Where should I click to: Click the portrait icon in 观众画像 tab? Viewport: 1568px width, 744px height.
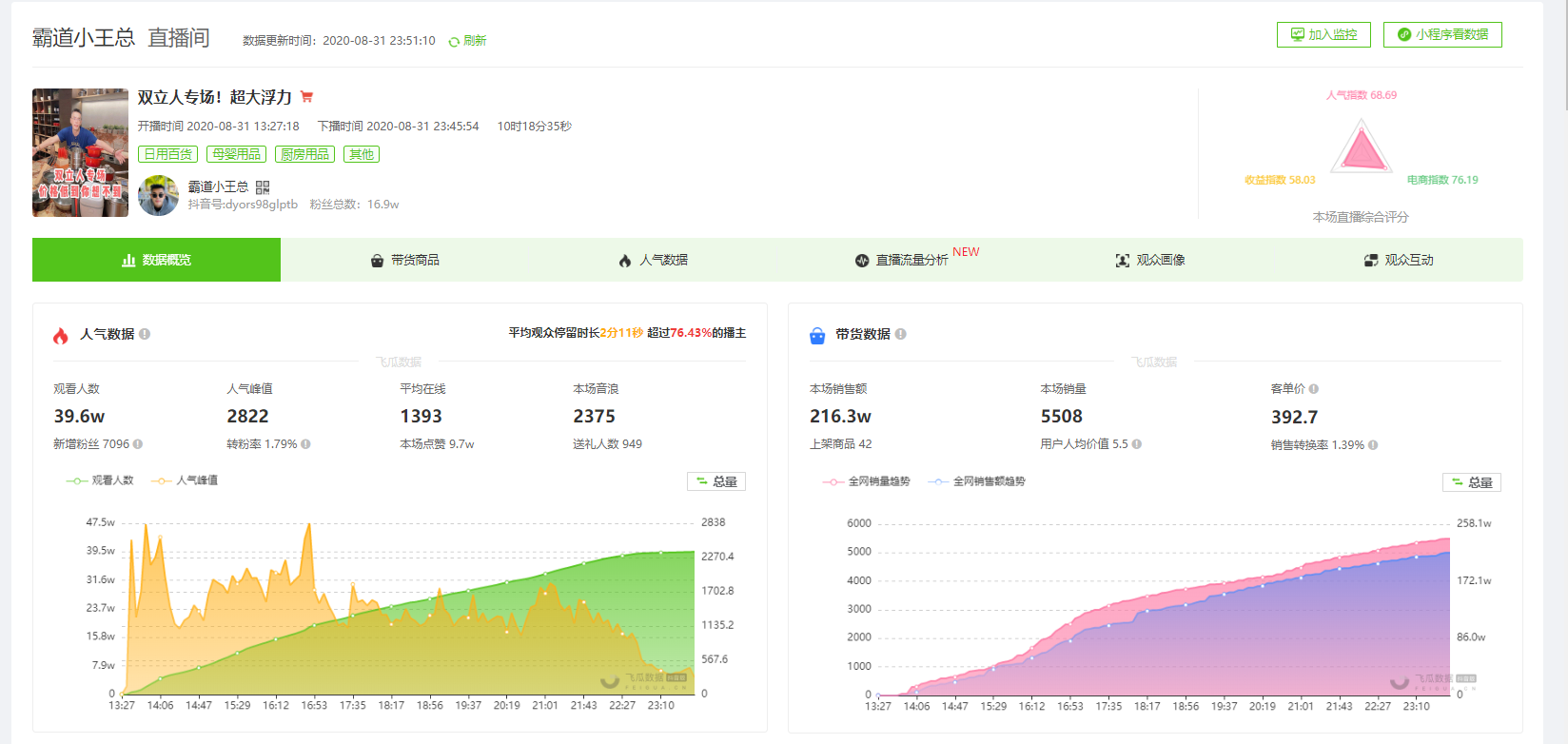[1123, 261]
